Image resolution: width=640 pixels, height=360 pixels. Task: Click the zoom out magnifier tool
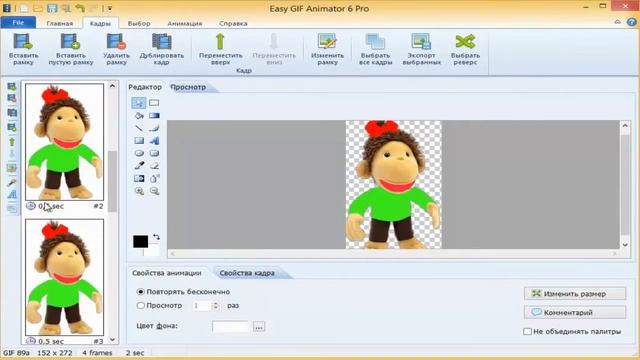coord(154,191)
